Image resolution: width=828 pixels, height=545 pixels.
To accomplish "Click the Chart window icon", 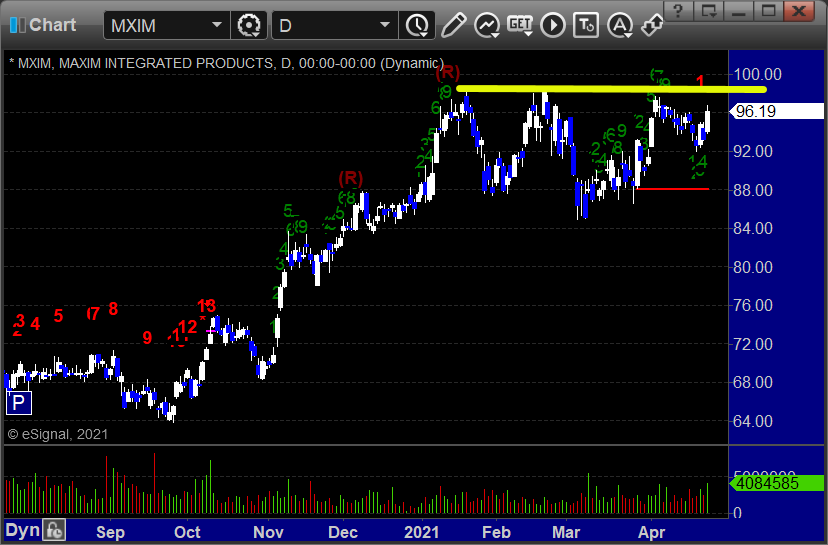I will click(x=17, y=25).
